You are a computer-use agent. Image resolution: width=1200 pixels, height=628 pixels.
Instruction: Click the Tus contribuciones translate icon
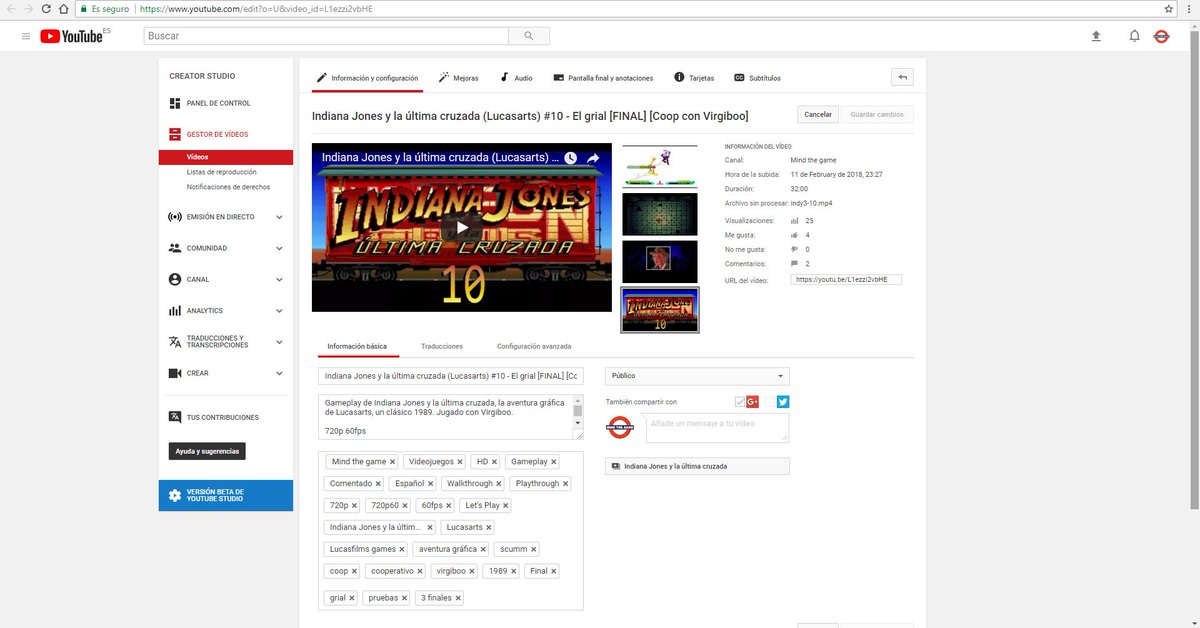175,417
